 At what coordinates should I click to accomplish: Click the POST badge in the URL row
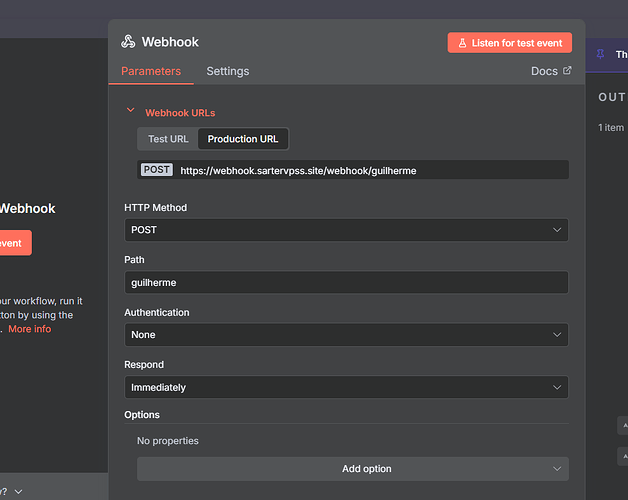[x=157, y=170]
